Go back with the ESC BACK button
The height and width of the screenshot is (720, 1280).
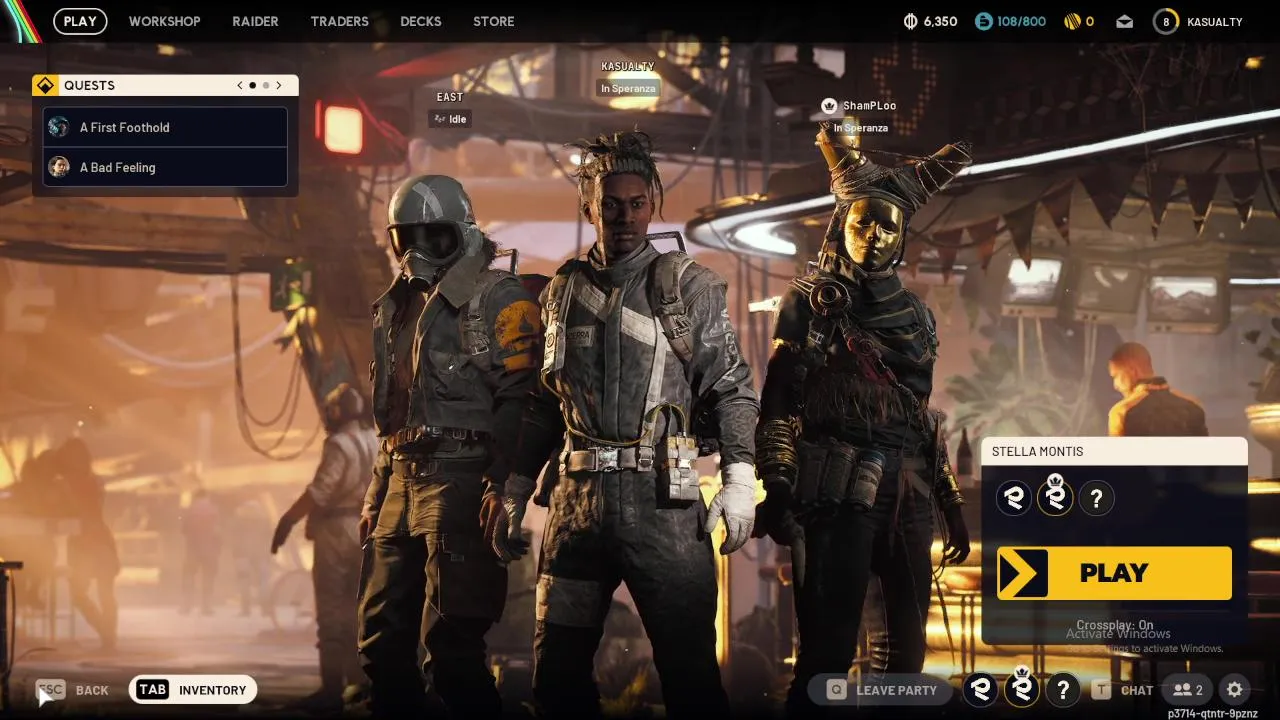click(72, 690)
